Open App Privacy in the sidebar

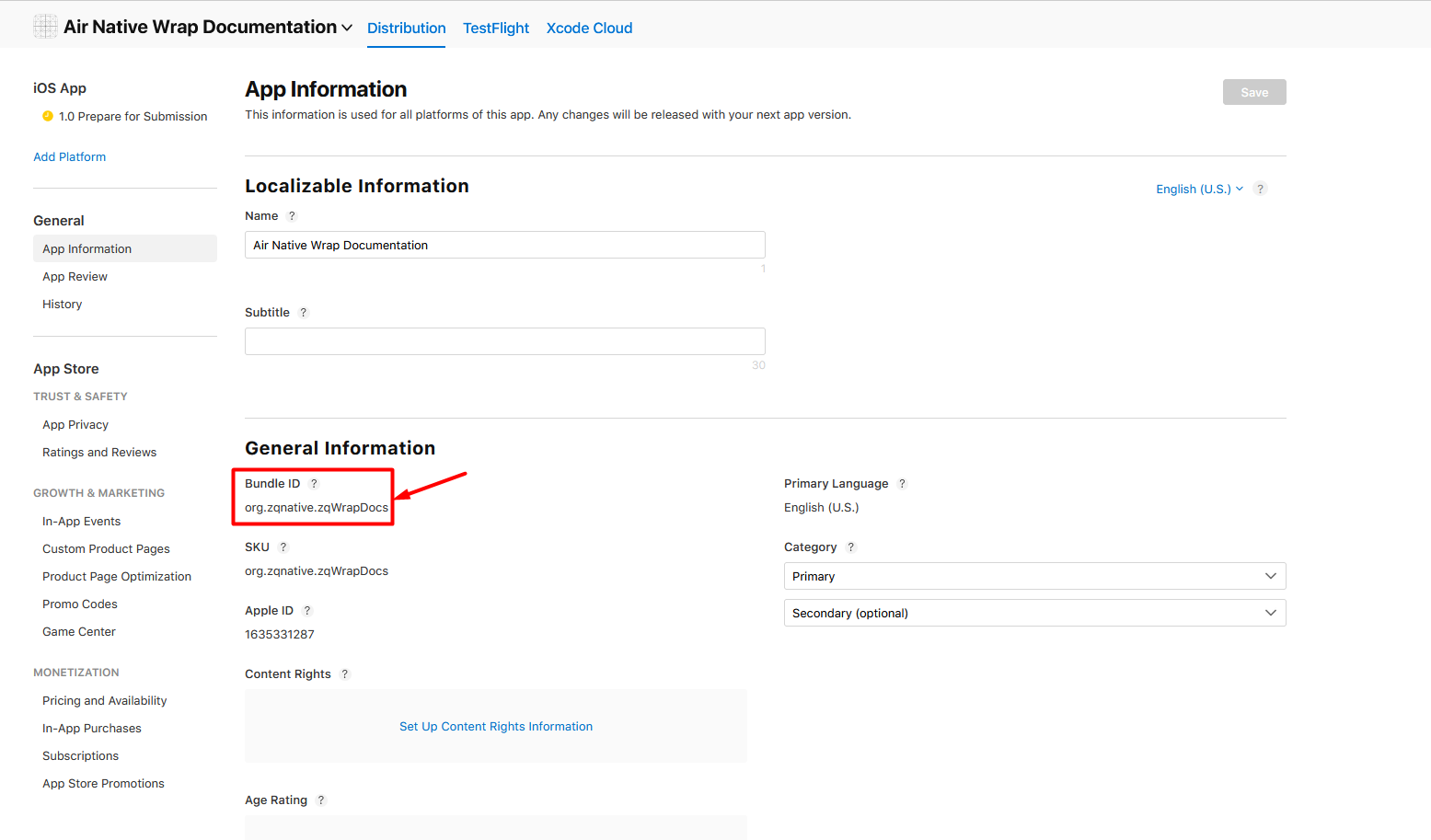click(x=75, y=425)
